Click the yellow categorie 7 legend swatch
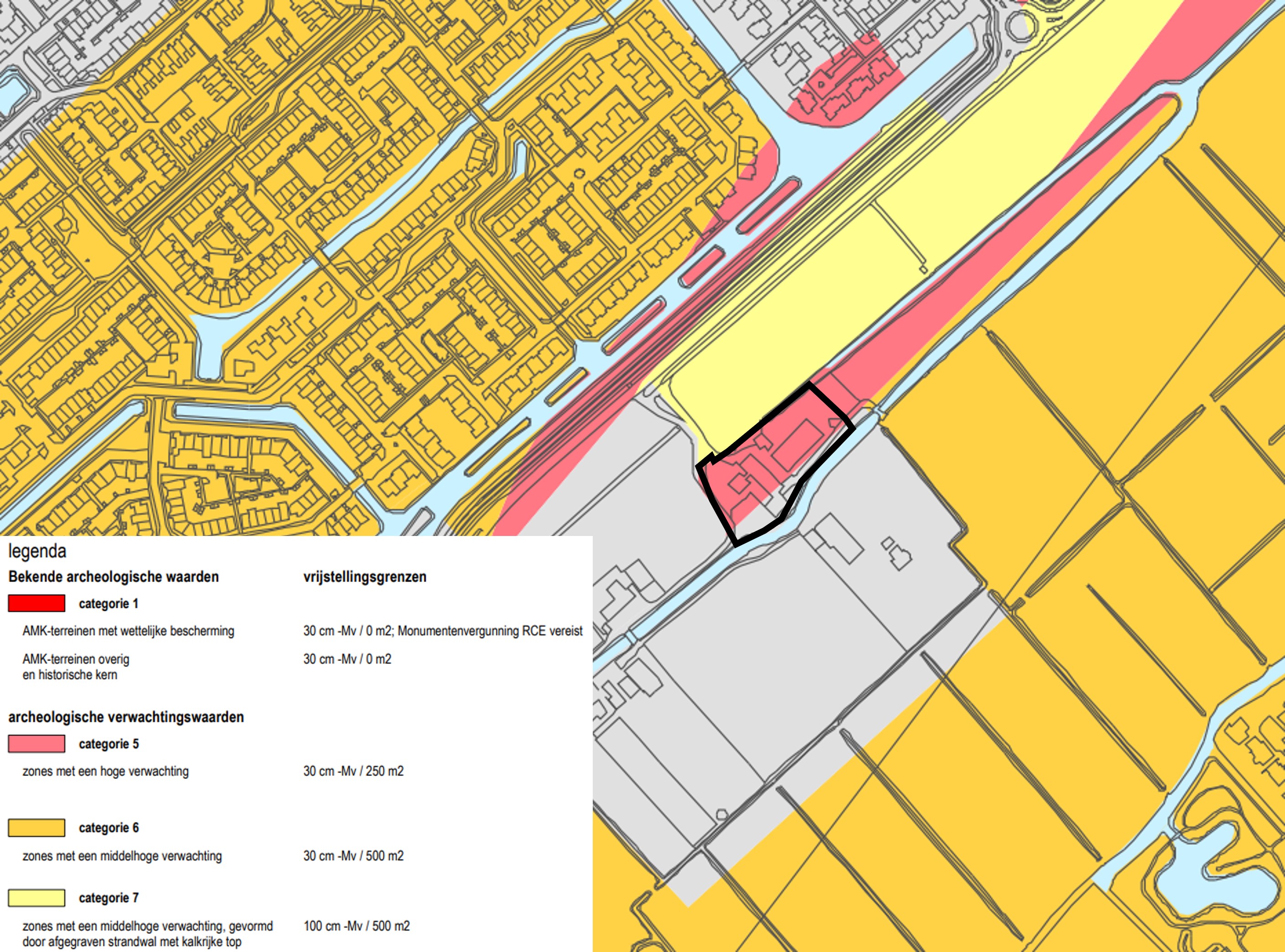Screen dimensions: 1285x952 pyautogui.click(x=37, y=898)
